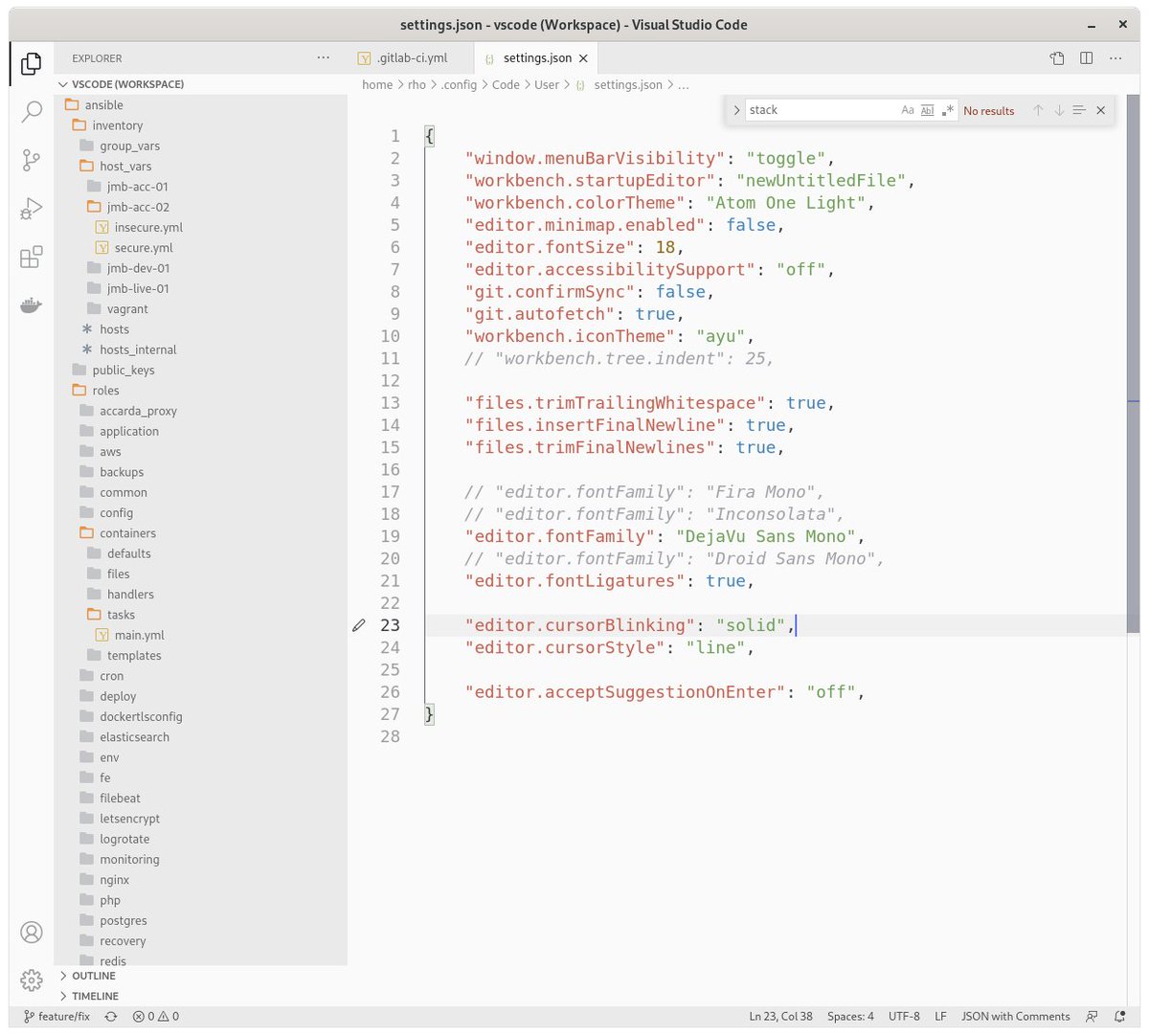
Task: Go to next find match arrow
Action: point(1059,110)
